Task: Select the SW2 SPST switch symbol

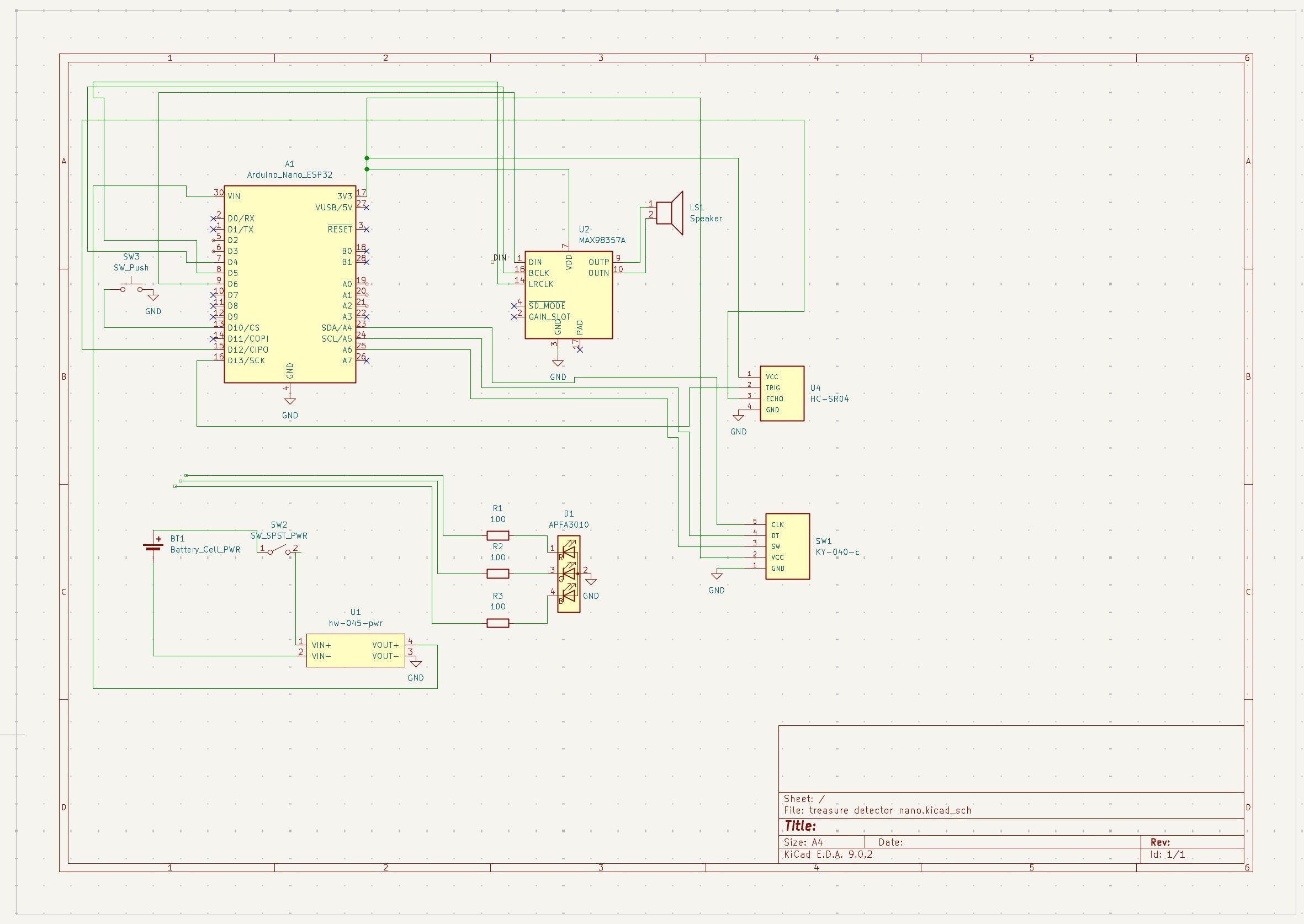Action: (x=279, y=550)
